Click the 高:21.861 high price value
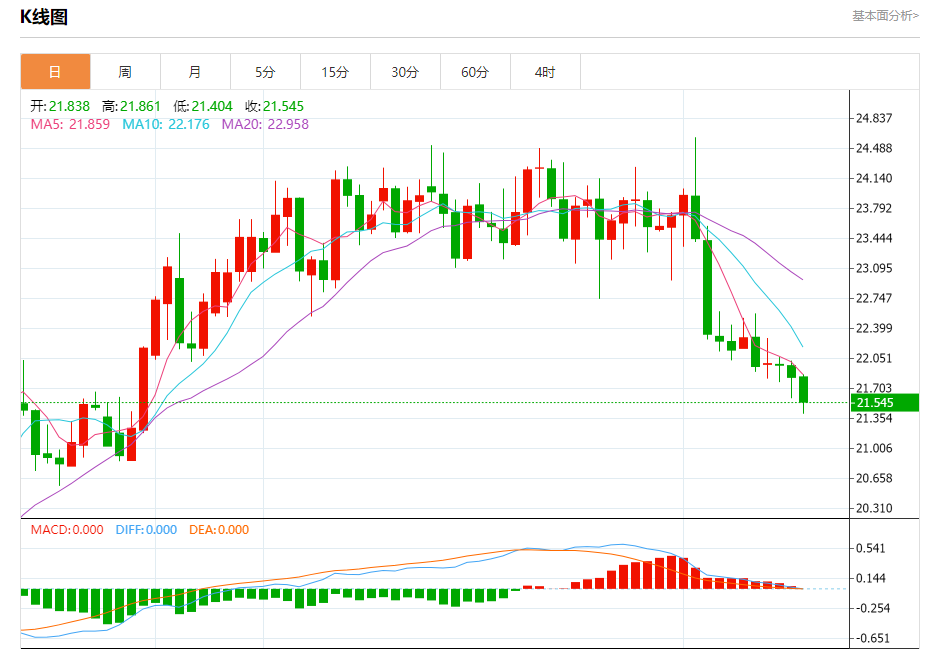Viewport: 925px width, 649px height. (131, 106)
